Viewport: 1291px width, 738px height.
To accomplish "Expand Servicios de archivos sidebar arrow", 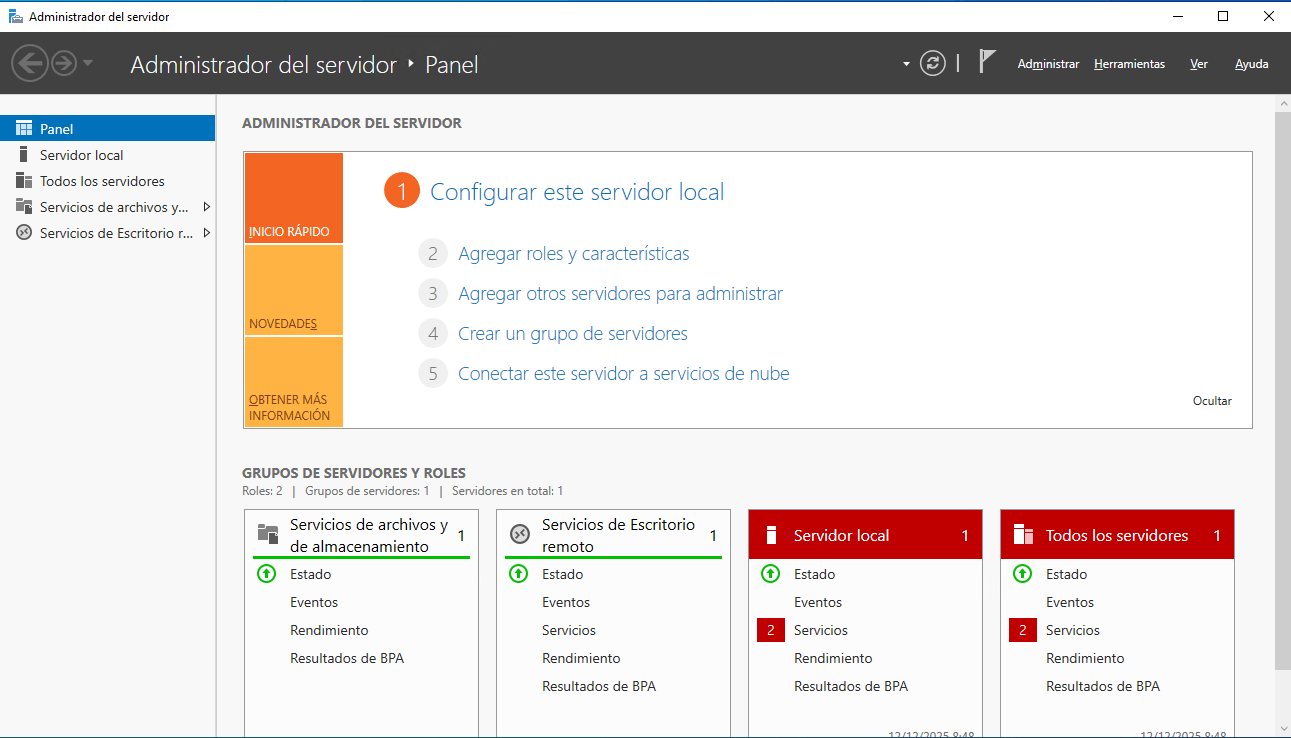I will 206,207.
